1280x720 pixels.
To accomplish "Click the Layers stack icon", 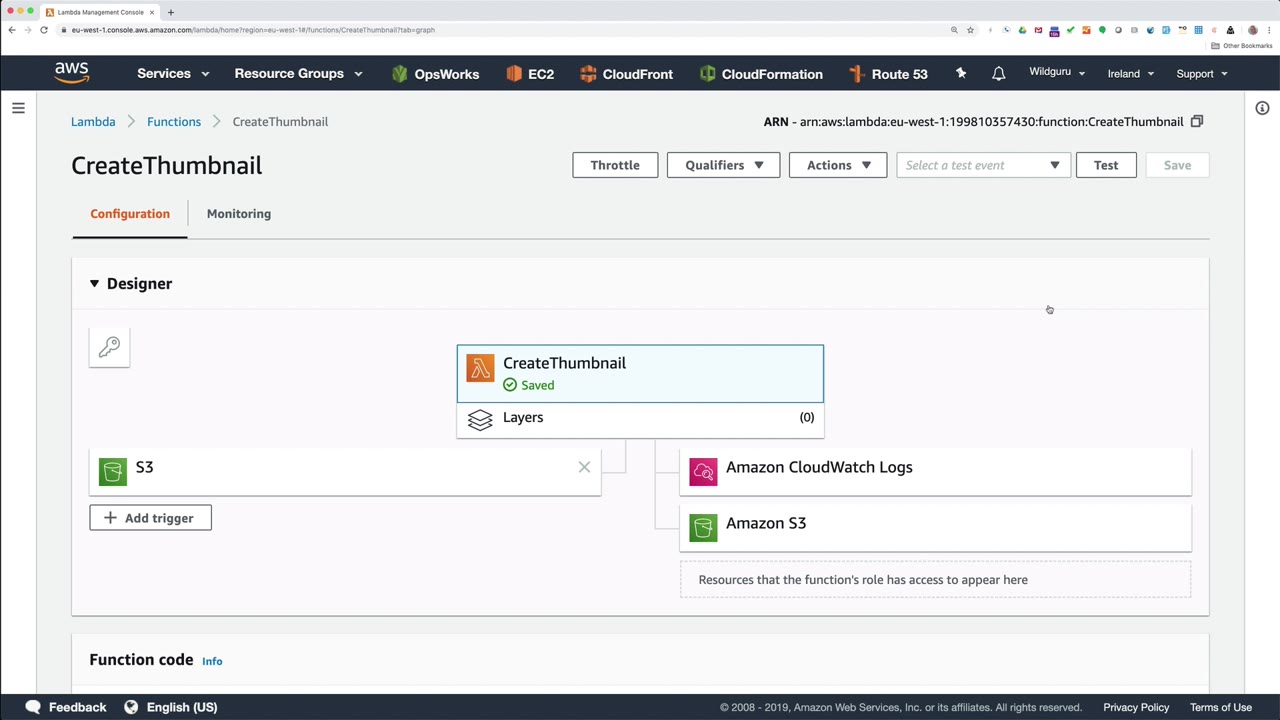I will click(480, 420).
